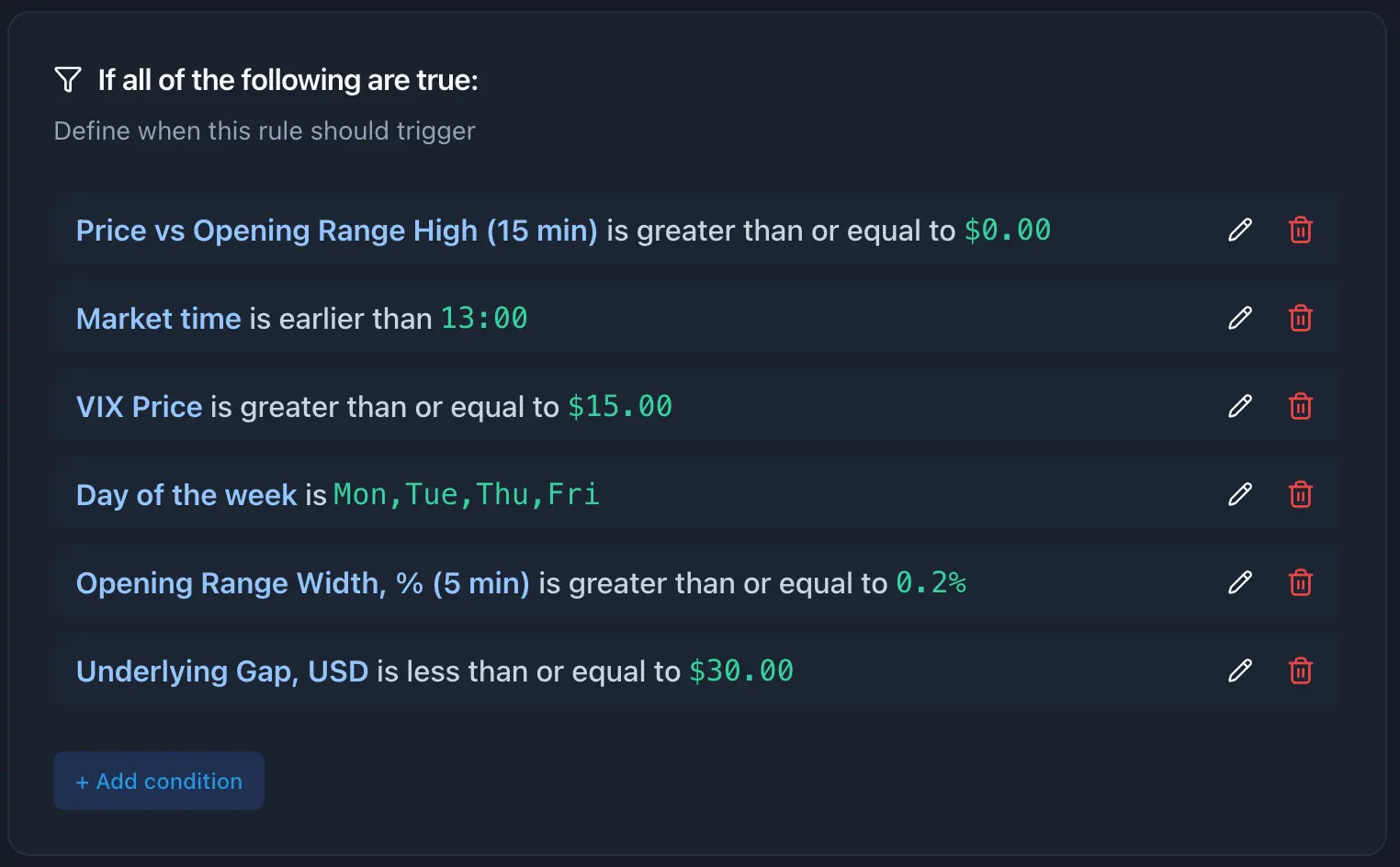Edit the Day of the week condition
1400x867 pixels.
1240,494
